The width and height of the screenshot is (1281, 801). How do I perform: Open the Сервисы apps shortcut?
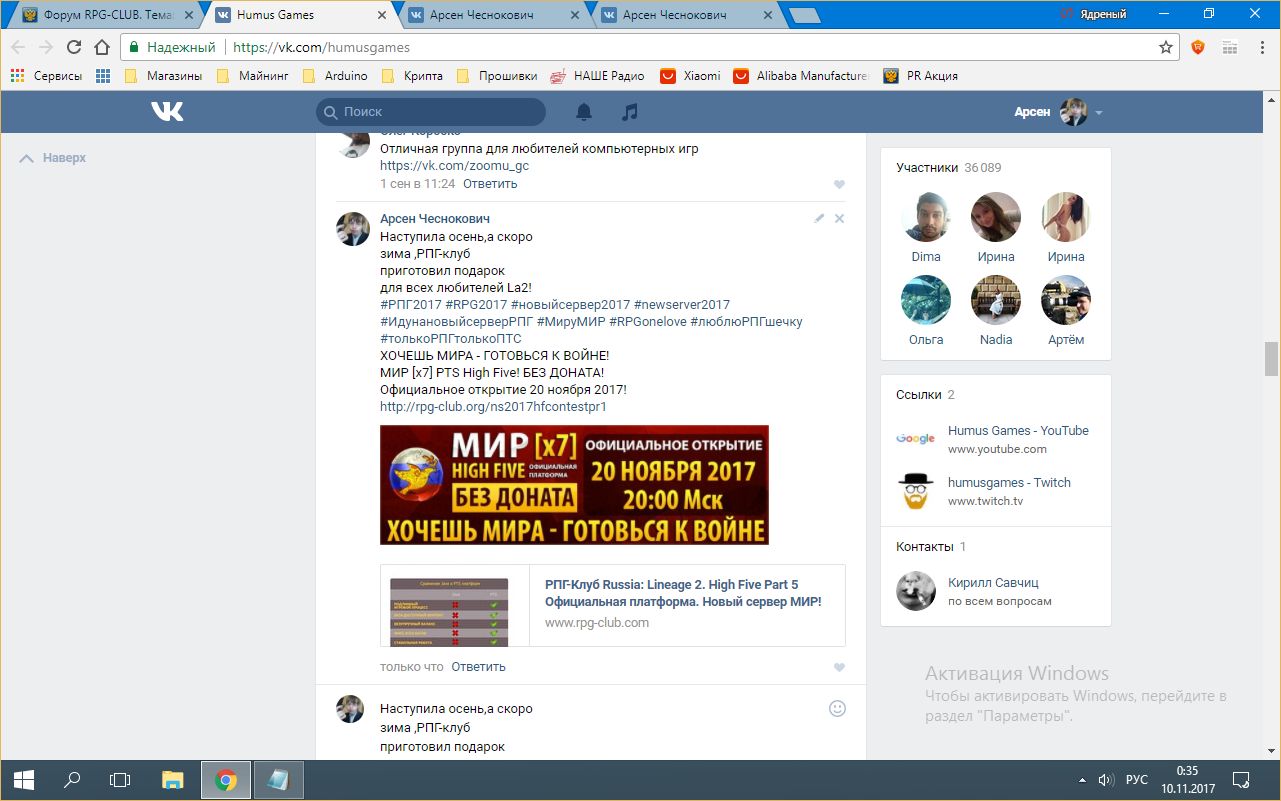(x=46, y=76)
